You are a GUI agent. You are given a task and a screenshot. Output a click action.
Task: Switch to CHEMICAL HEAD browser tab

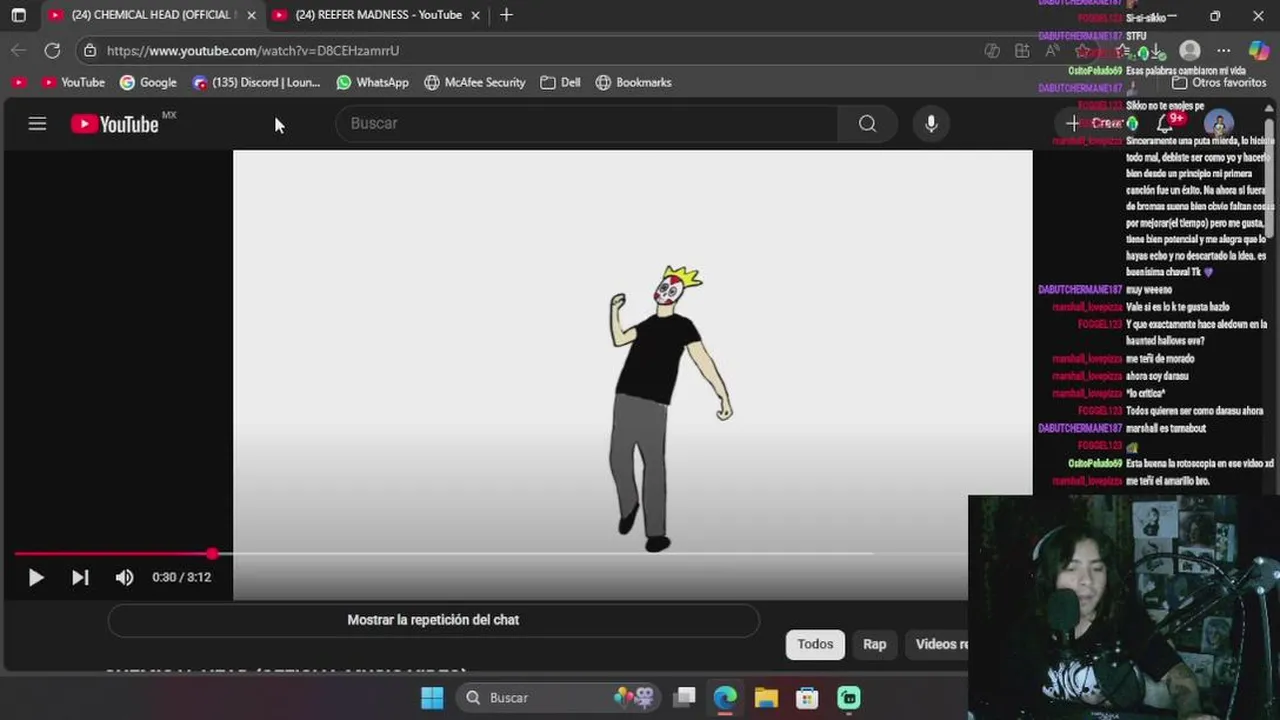150,15
